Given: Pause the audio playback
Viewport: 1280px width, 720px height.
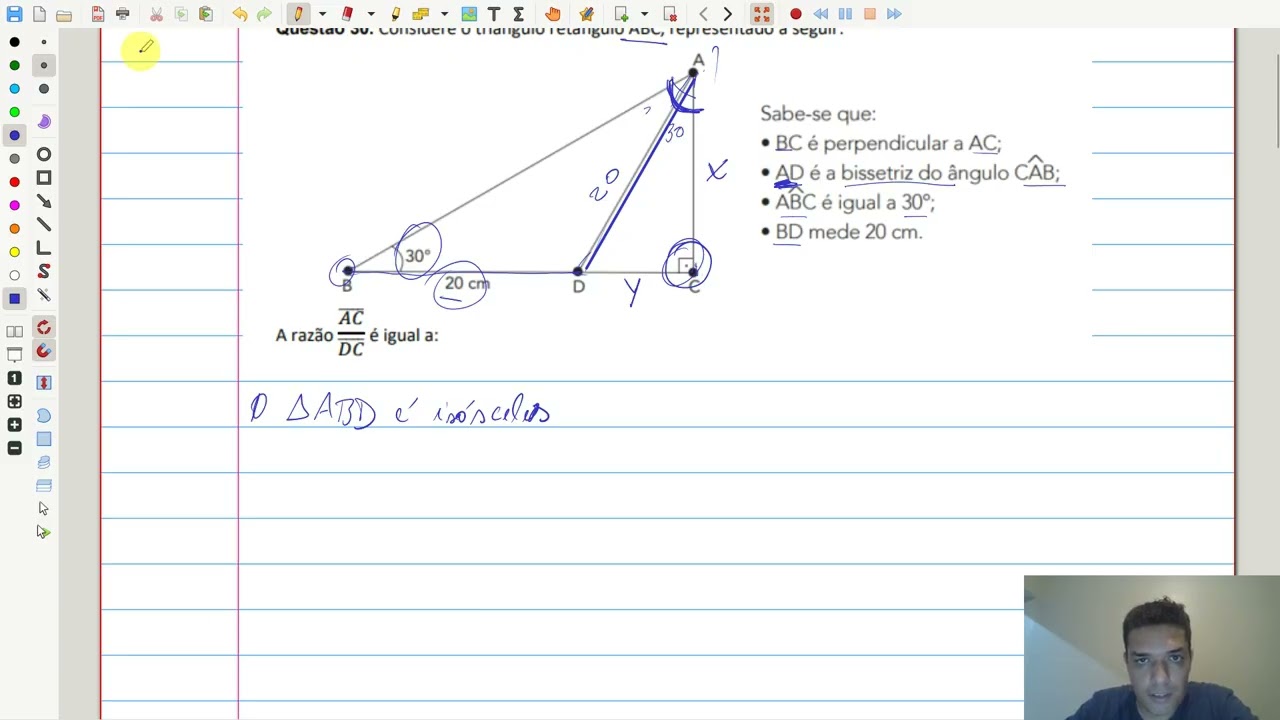Looking at the screenshot, I should point(845,14).
